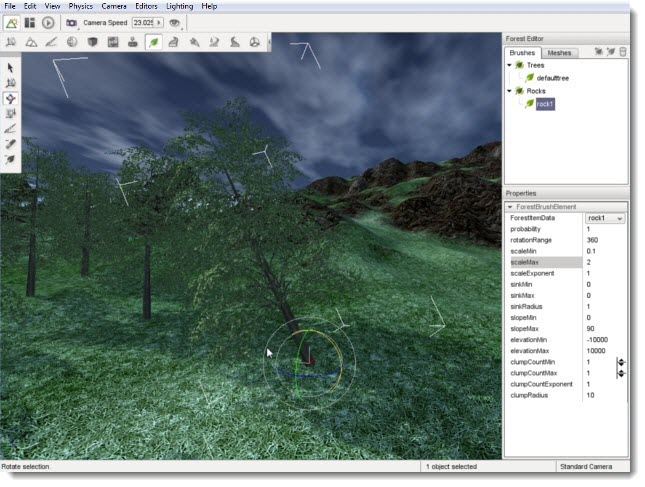Open the World Editor landscape icon
Image resolution: width=645 pixels, height=487 pixels.
[12, 23]
